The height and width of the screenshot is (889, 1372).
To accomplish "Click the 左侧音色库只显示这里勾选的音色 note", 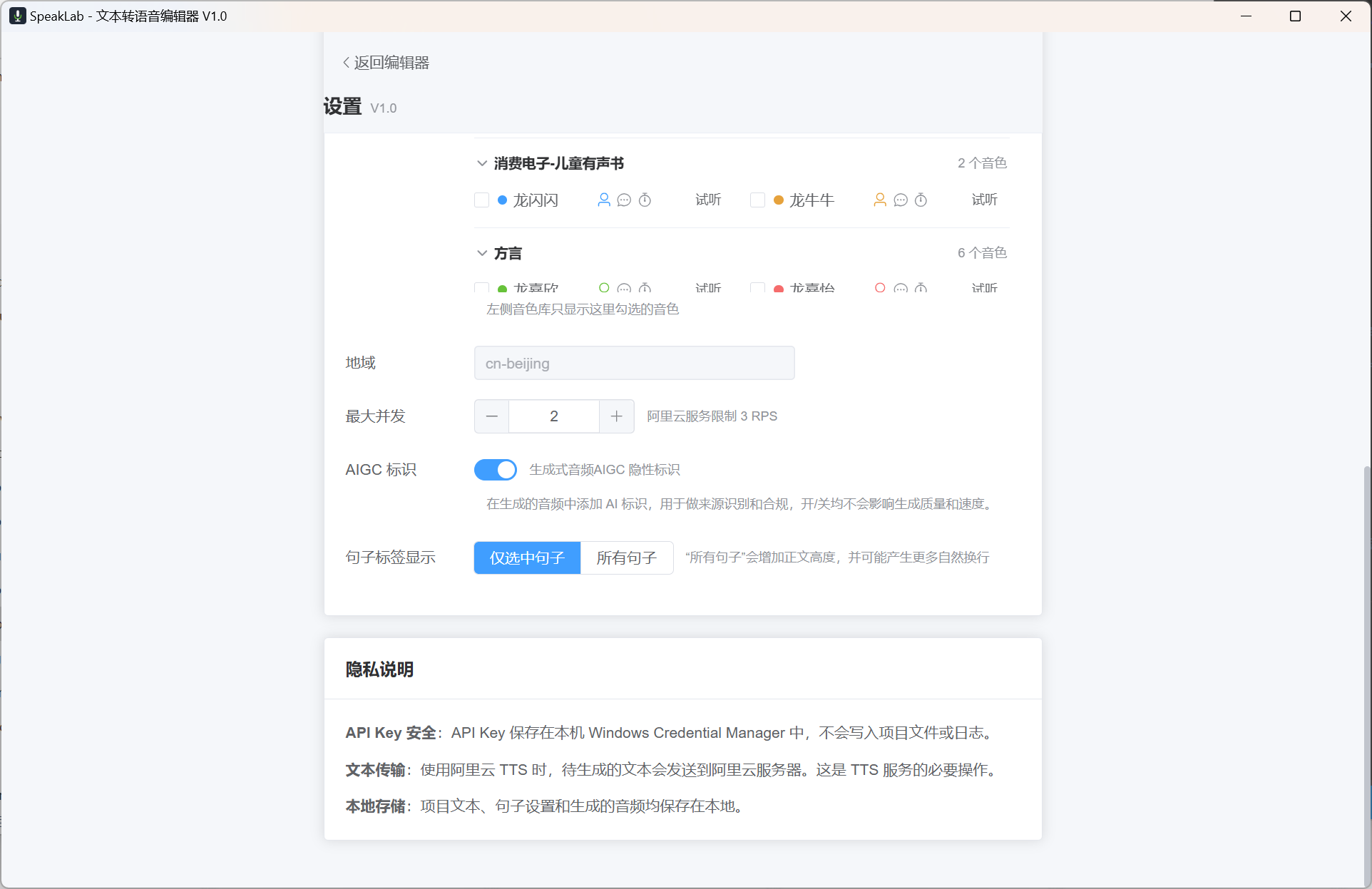I will (583, 309).
